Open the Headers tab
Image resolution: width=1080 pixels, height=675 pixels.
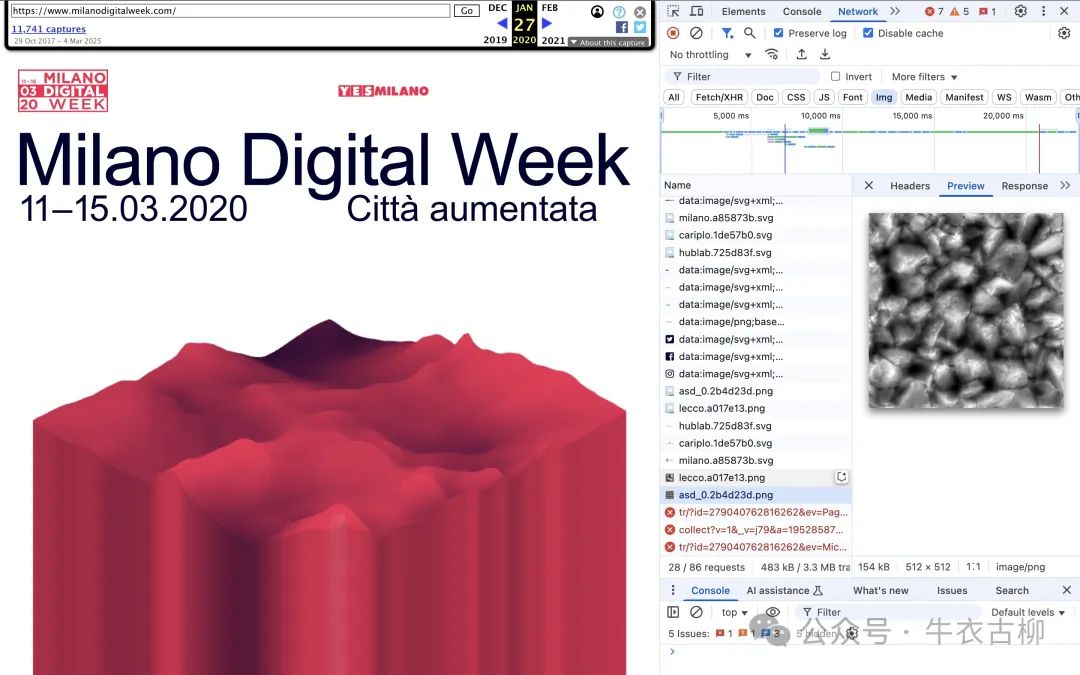pyautogui.click(x=910, y=185)
